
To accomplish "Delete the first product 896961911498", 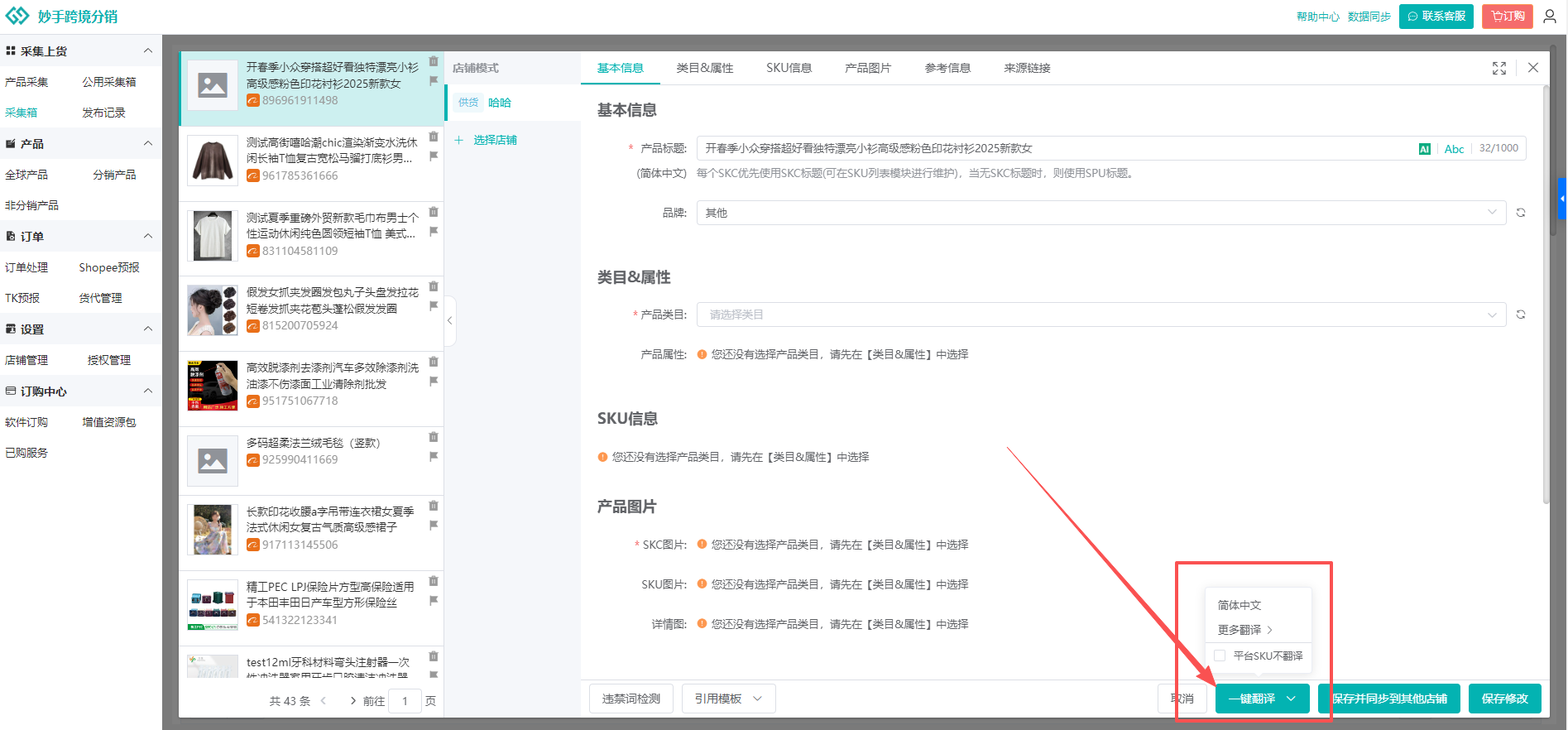I will click(434, 61).
